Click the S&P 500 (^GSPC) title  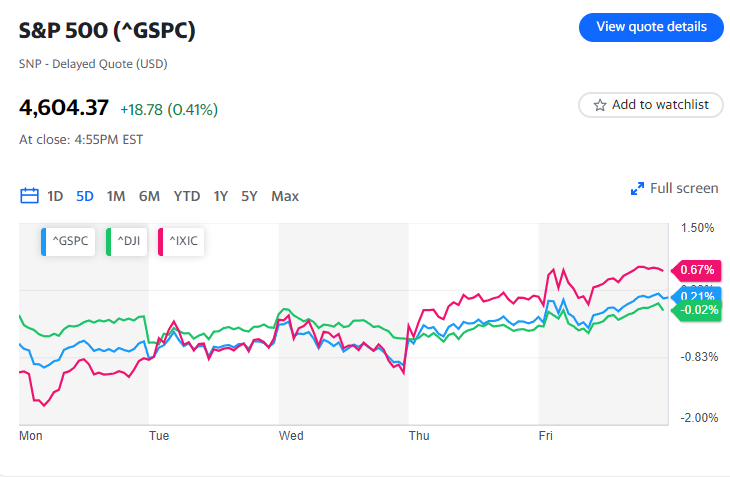(107, 30)
